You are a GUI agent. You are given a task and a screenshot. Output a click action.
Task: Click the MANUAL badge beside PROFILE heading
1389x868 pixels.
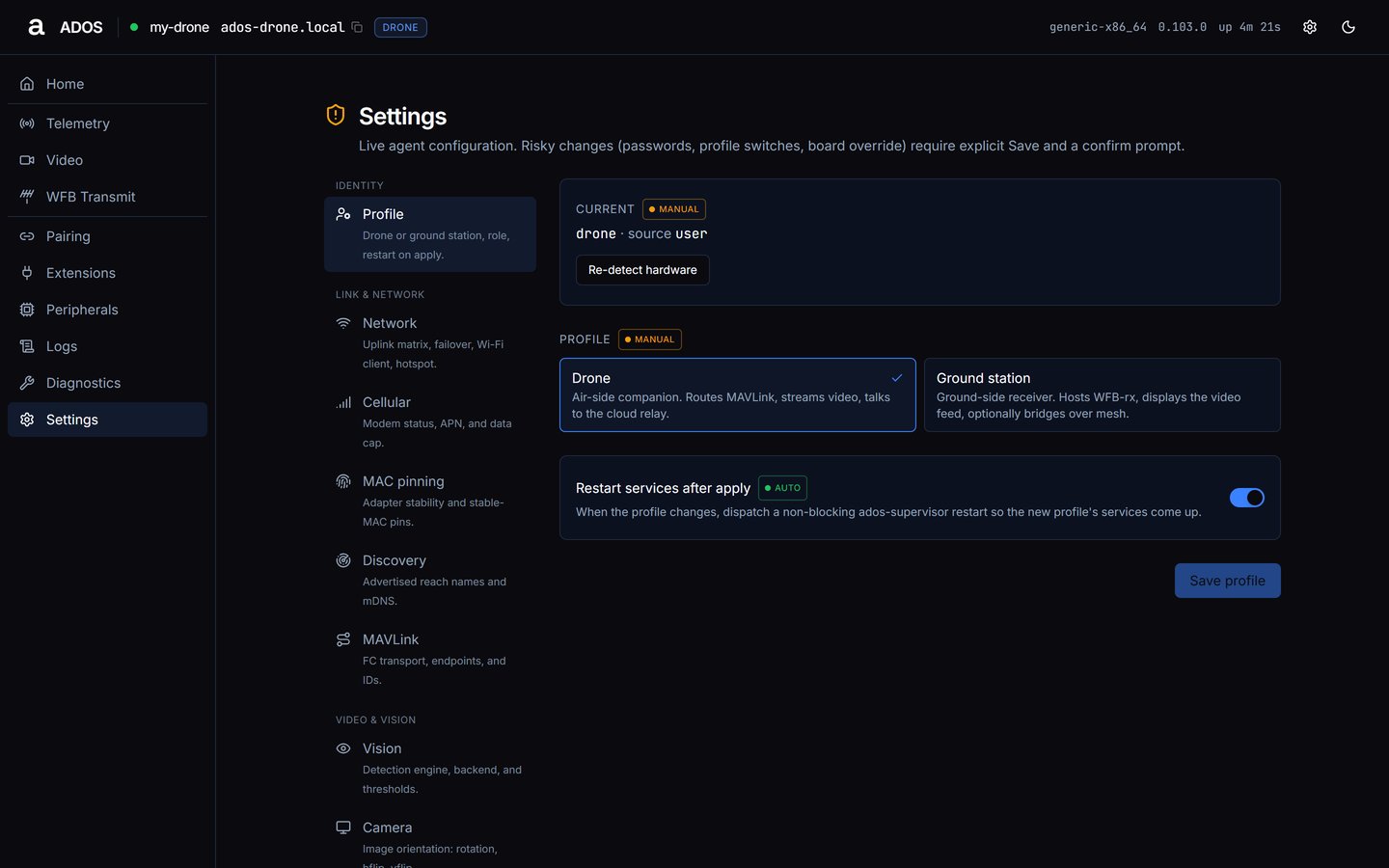[650, 339]
